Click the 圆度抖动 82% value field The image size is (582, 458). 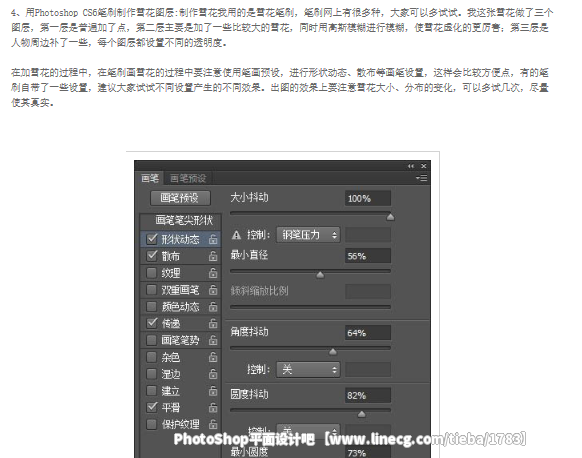[x=368, y=396]
